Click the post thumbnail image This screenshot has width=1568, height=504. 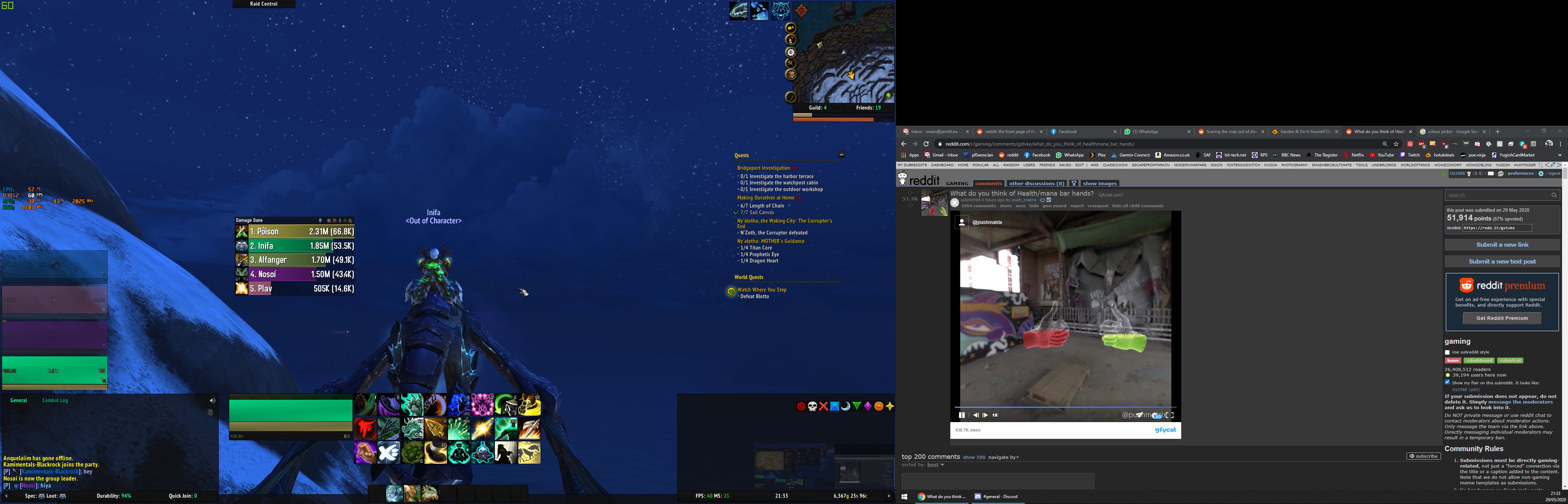[x=935, y=203]
